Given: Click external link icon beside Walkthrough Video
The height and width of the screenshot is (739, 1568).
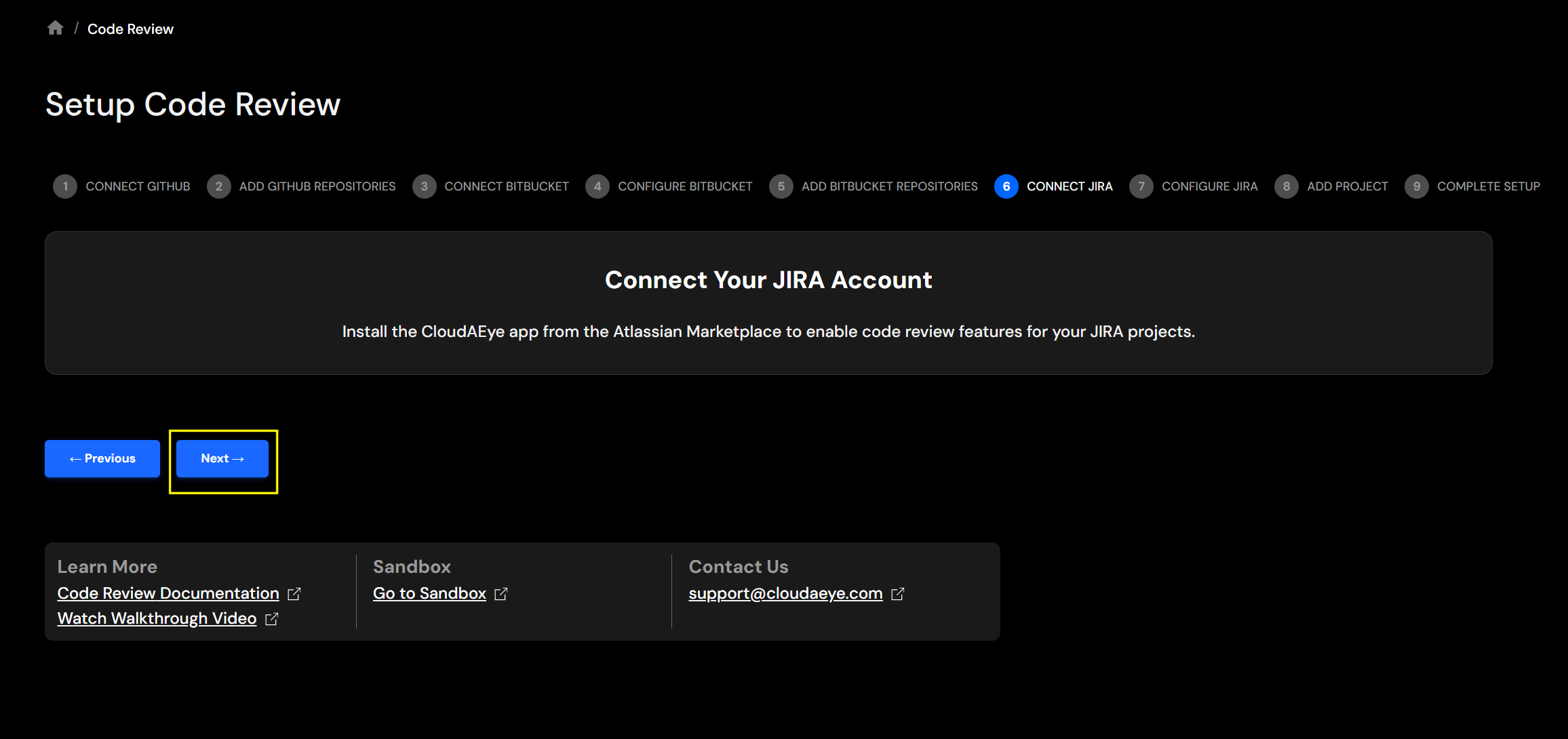Looking at the screenshot, I should pyautogui.click(x=271, y=619).
